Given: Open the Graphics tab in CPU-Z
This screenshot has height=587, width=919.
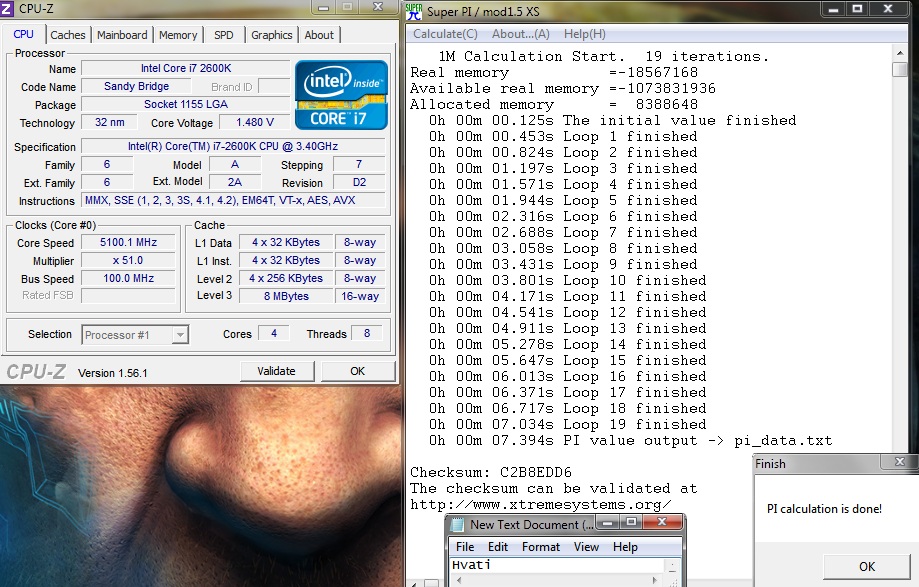Looking at the screenshot, I should [271, 35].
